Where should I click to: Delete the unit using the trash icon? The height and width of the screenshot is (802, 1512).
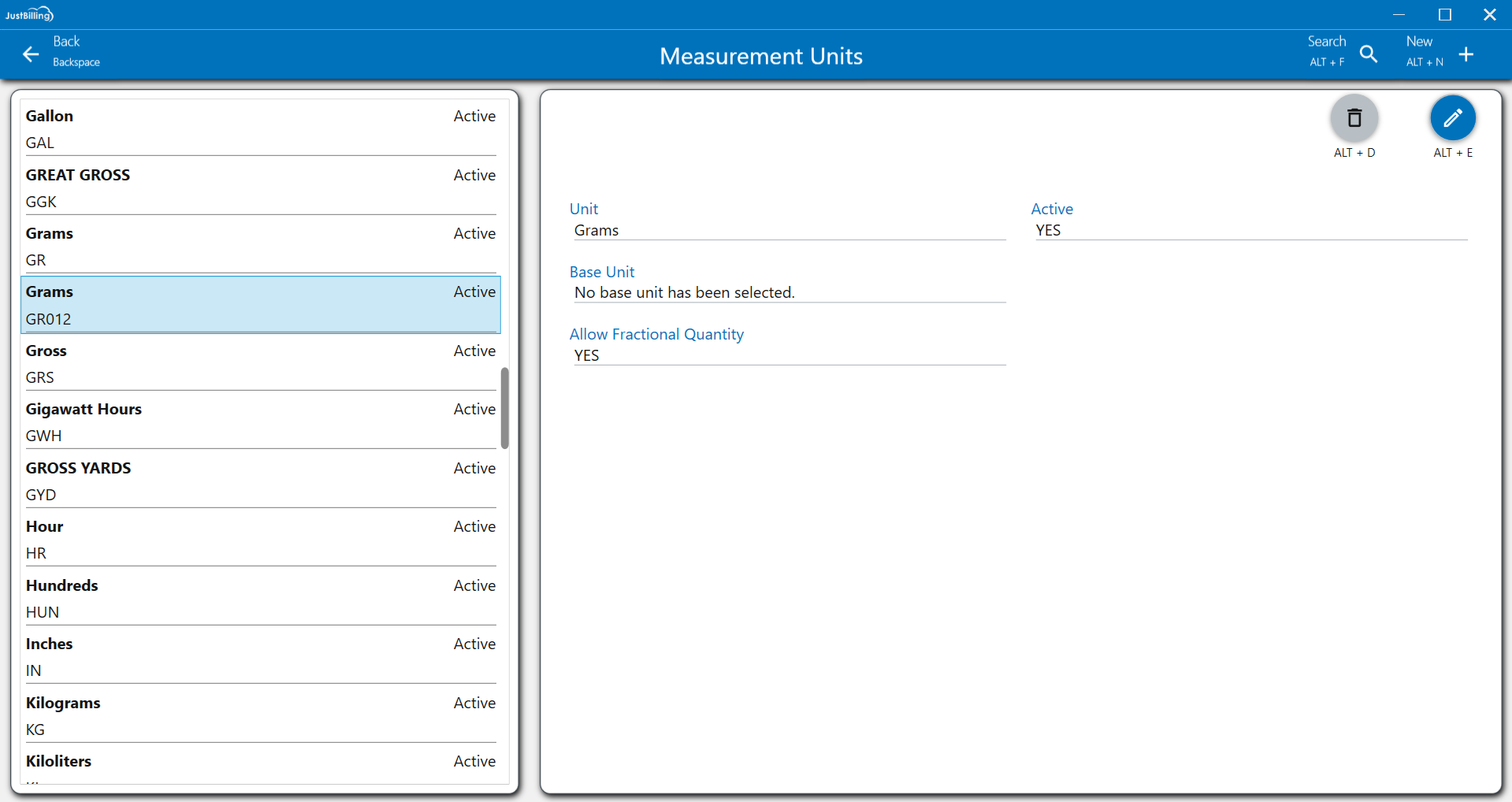tap(1354, 118)
